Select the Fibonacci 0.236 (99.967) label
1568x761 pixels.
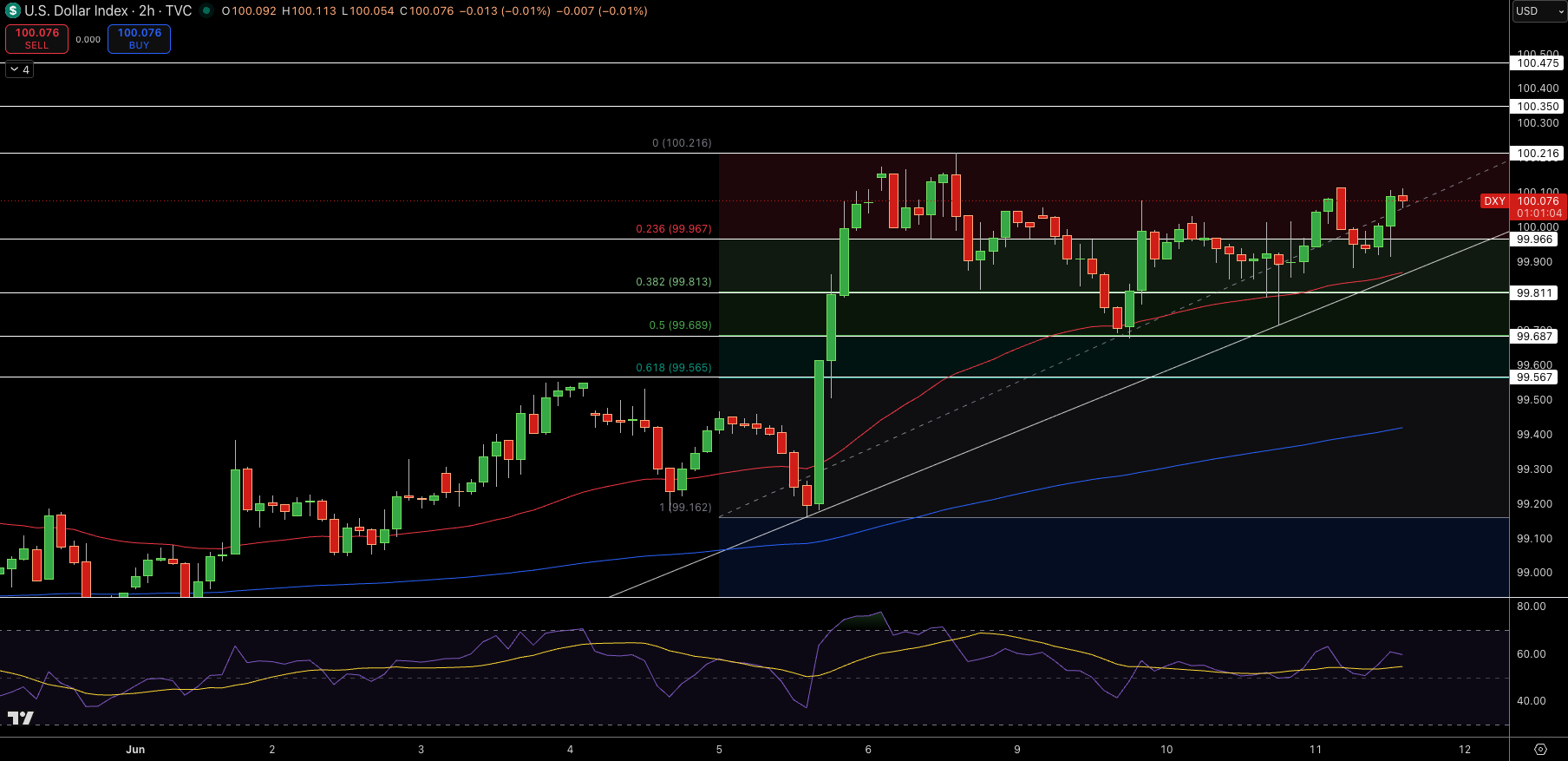point(674,229)
